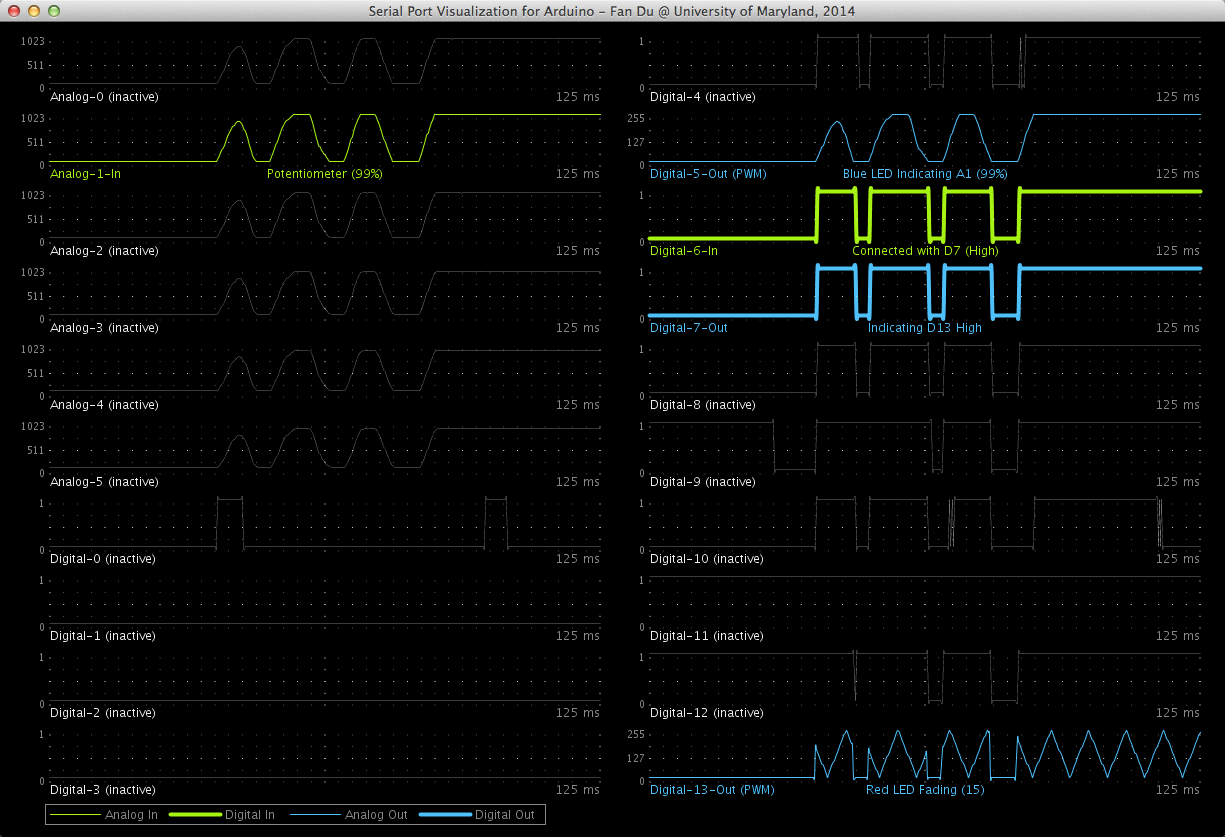Click the Digital-0 (inactive) channel label
This screenshot has height=837, width=1225.
[103, 559]
